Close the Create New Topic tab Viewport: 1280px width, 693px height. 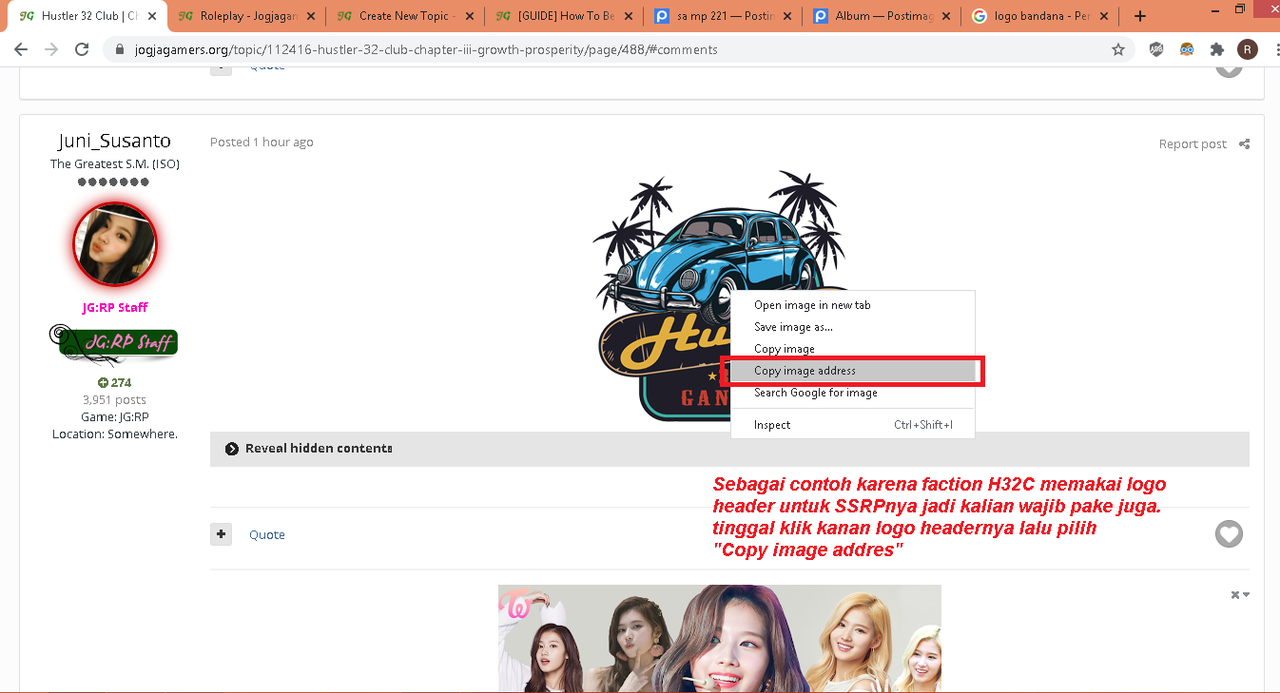click(x=471, y=16)
